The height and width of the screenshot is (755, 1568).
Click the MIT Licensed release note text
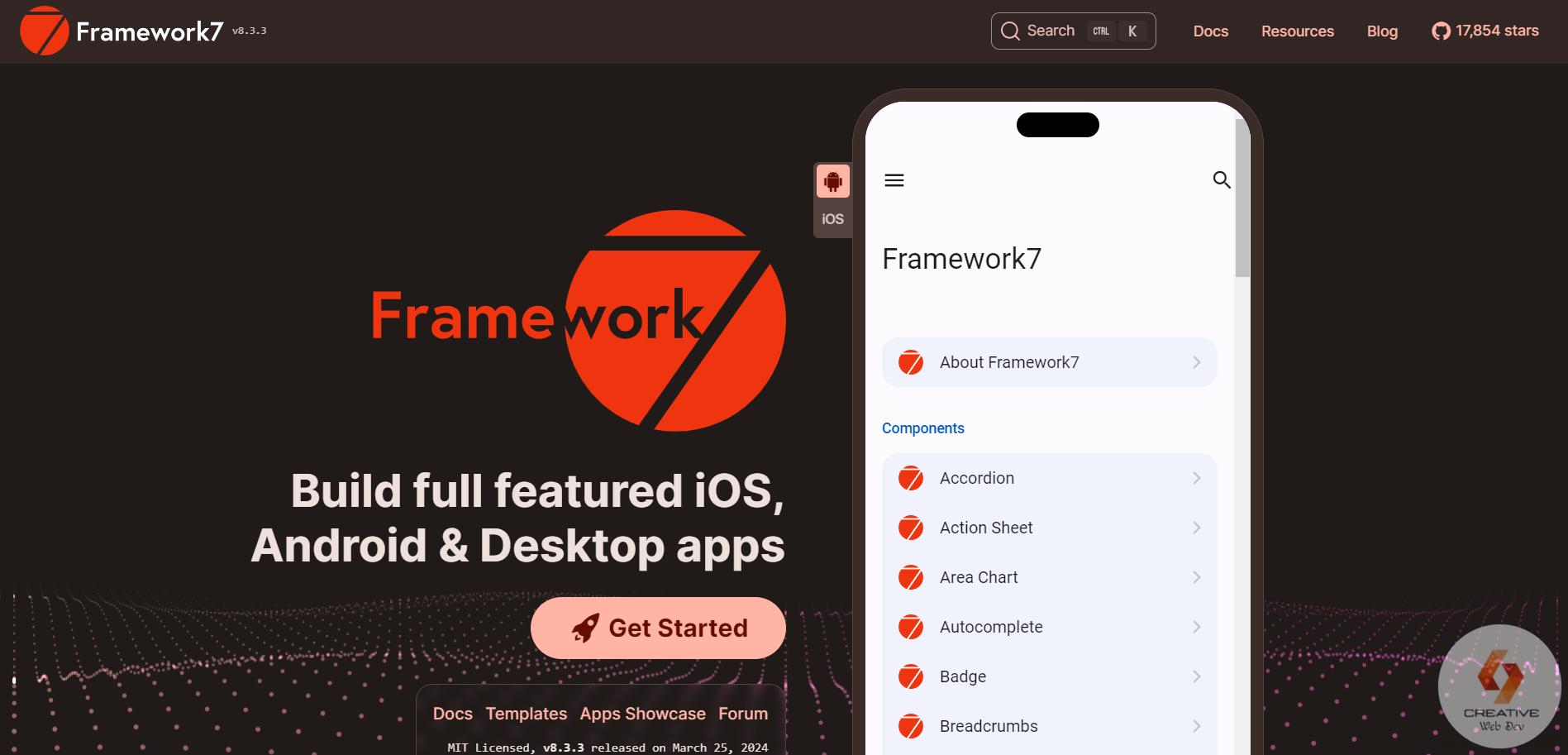click(x=608, y=748)
